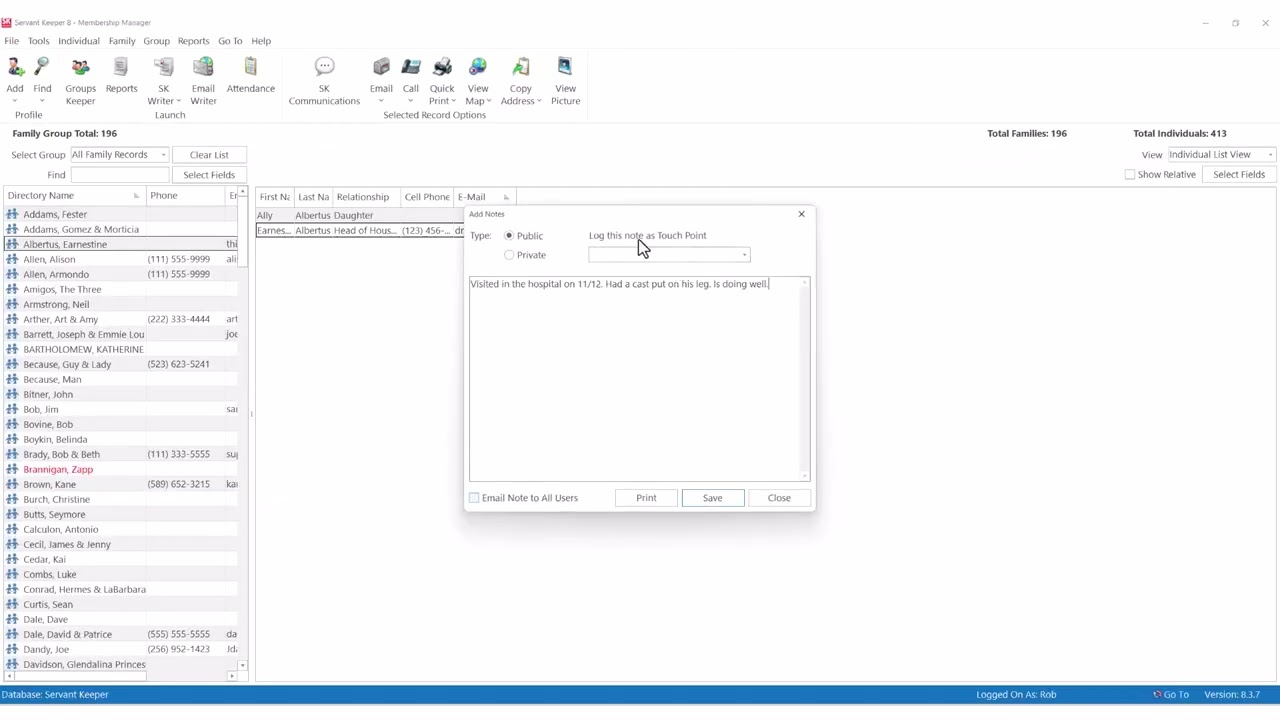Print the note
The height and width of the screenshot is (720, 1280).
(x=646, y=498)
